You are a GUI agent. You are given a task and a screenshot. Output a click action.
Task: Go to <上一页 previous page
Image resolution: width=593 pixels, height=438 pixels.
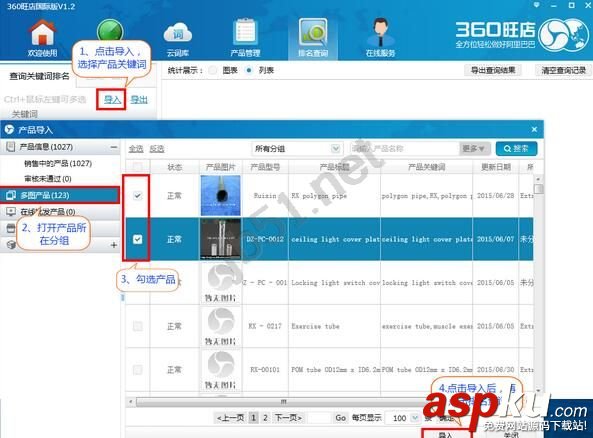[x=231, y=418]
